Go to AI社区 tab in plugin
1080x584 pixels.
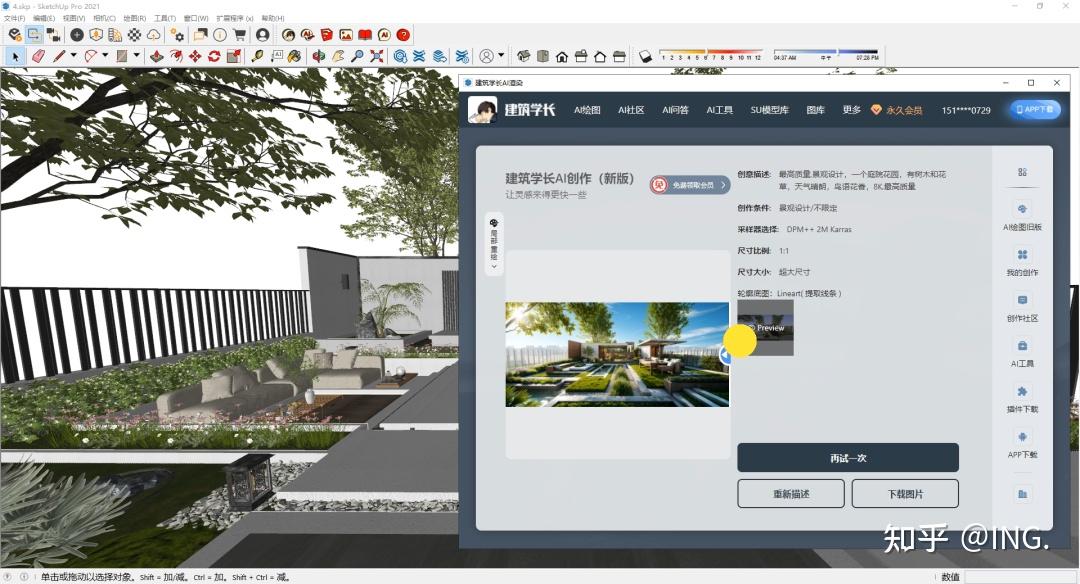point(631,110)
